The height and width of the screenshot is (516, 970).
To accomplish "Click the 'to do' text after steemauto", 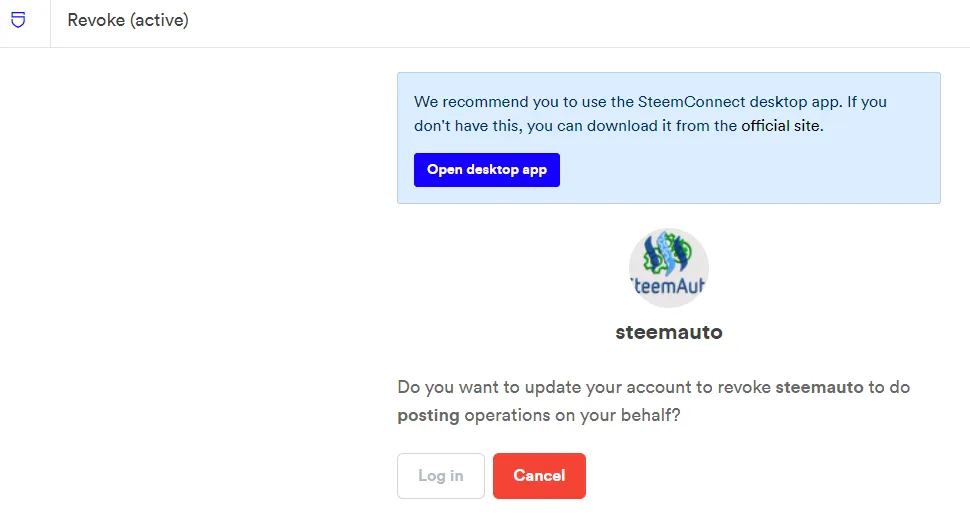I will coord(889,387).
